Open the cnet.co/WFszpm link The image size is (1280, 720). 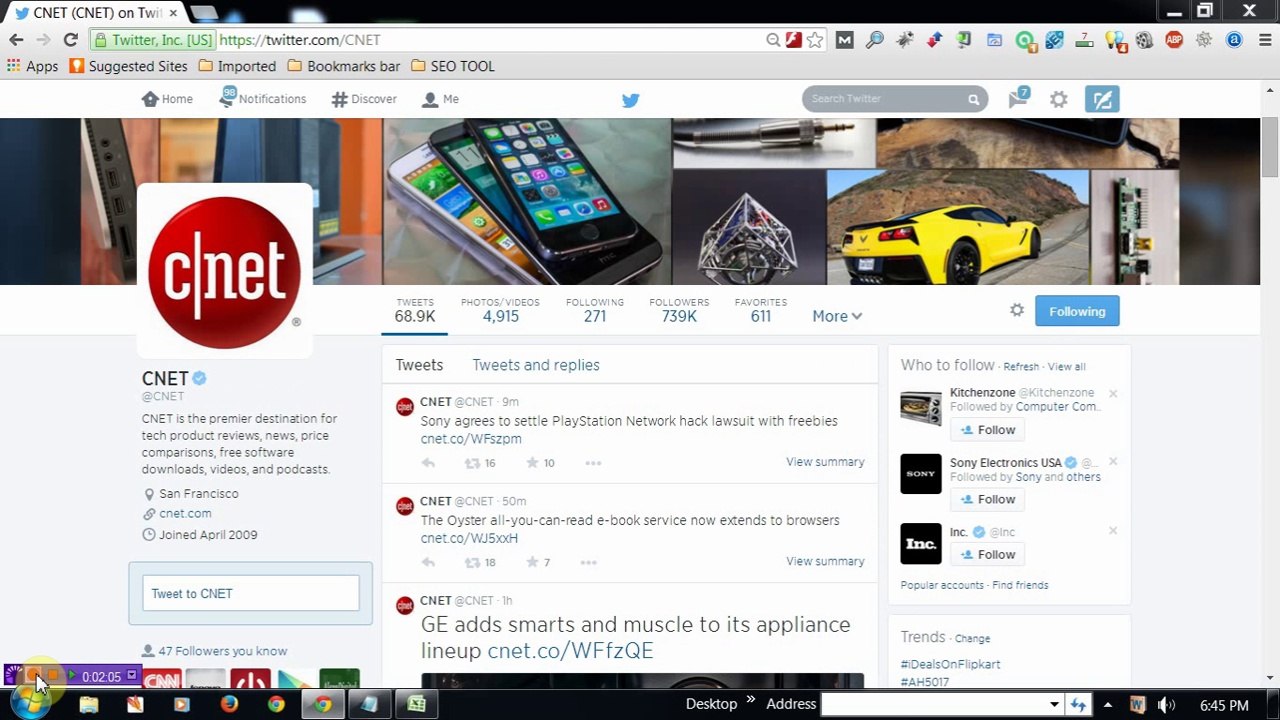(x=471, y=439)
